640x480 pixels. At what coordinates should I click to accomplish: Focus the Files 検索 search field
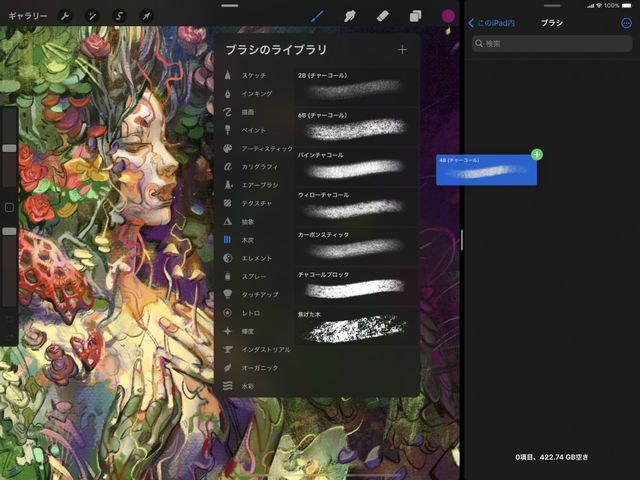point(552,43)
